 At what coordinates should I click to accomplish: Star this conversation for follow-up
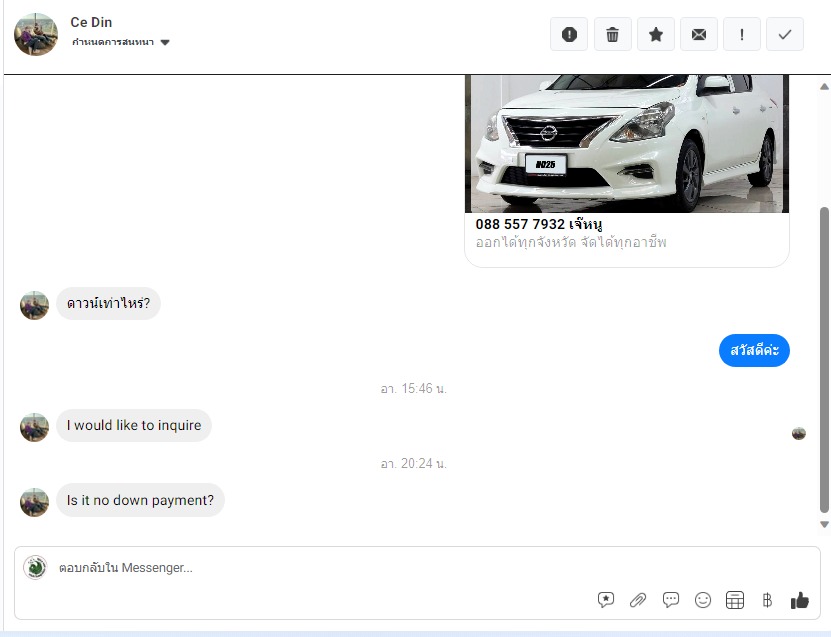pos(656,34)
